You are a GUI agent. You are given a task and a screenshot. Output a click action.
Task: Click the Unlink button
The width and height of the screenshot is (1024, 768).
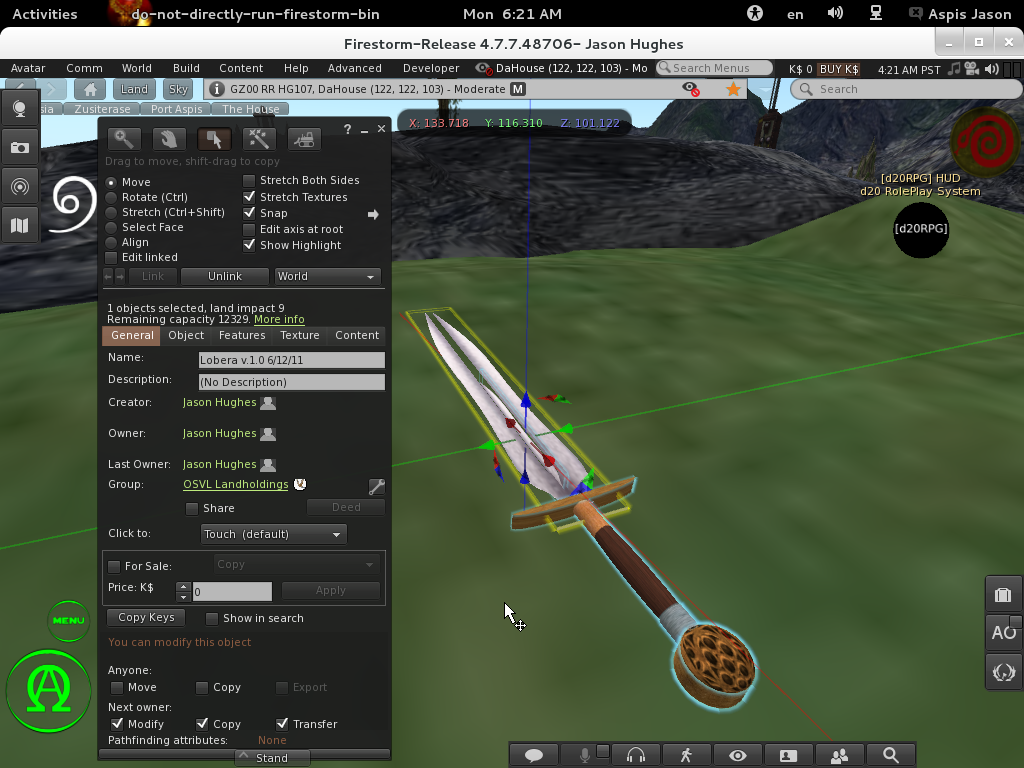click(x=225, y=276)
